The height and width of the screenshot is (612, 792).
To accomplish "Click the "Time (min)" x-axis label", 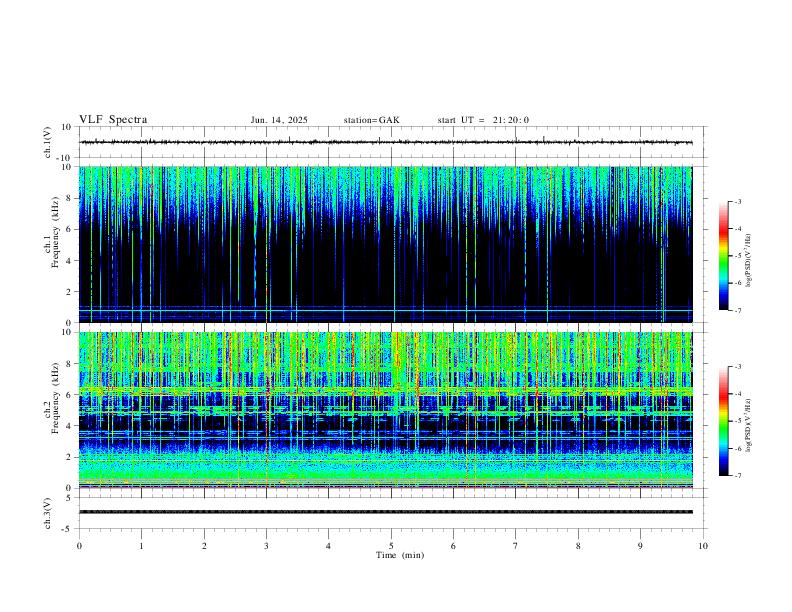I will [400, 555].
